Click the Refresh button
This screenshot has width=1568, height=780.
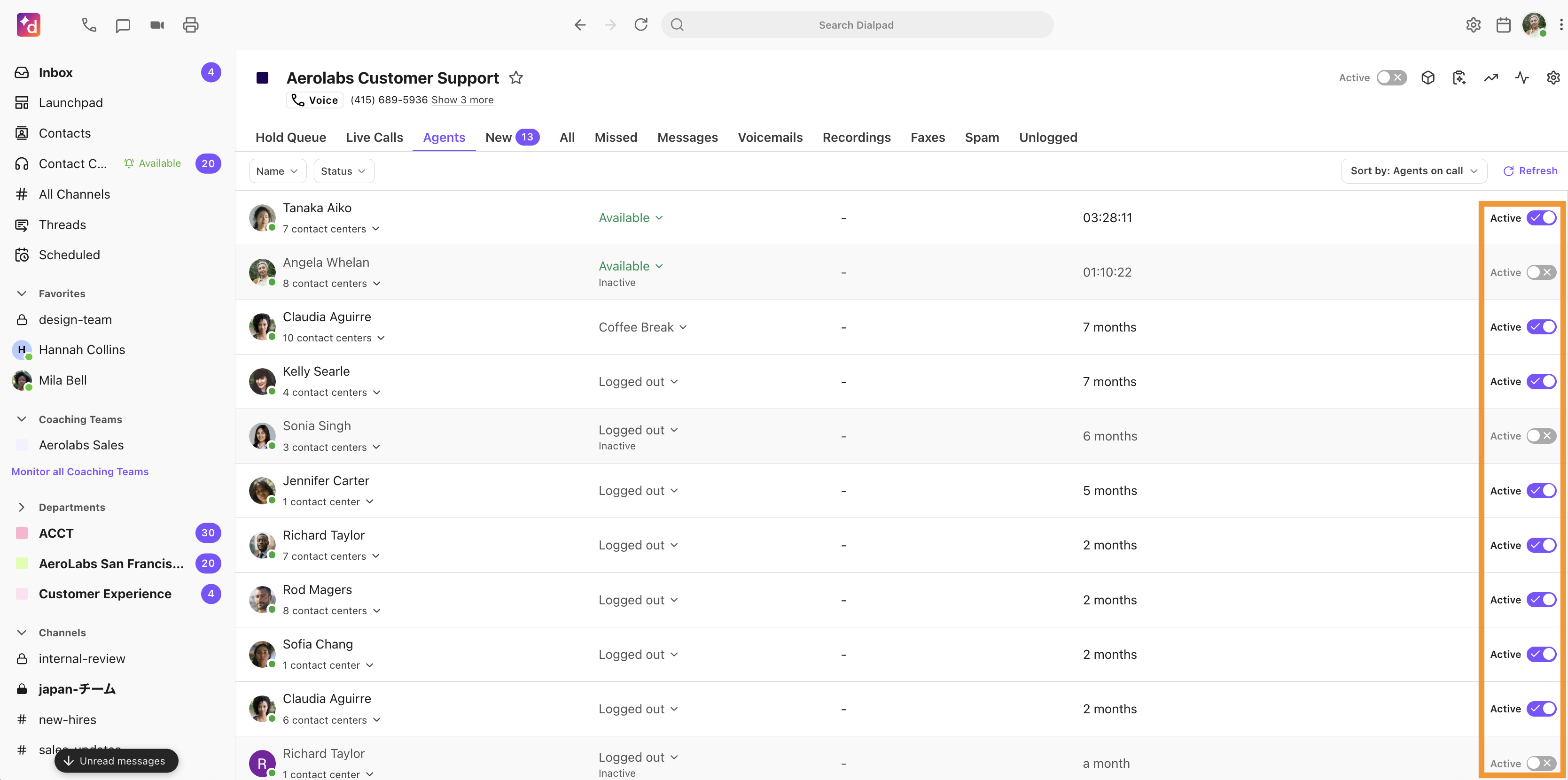tap(1530, 171)
